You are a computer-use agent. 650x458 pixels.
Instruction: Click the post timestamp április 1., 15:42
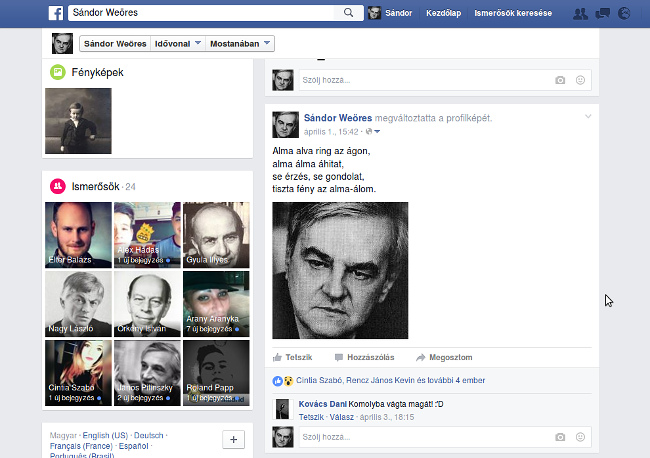(331, 132)
